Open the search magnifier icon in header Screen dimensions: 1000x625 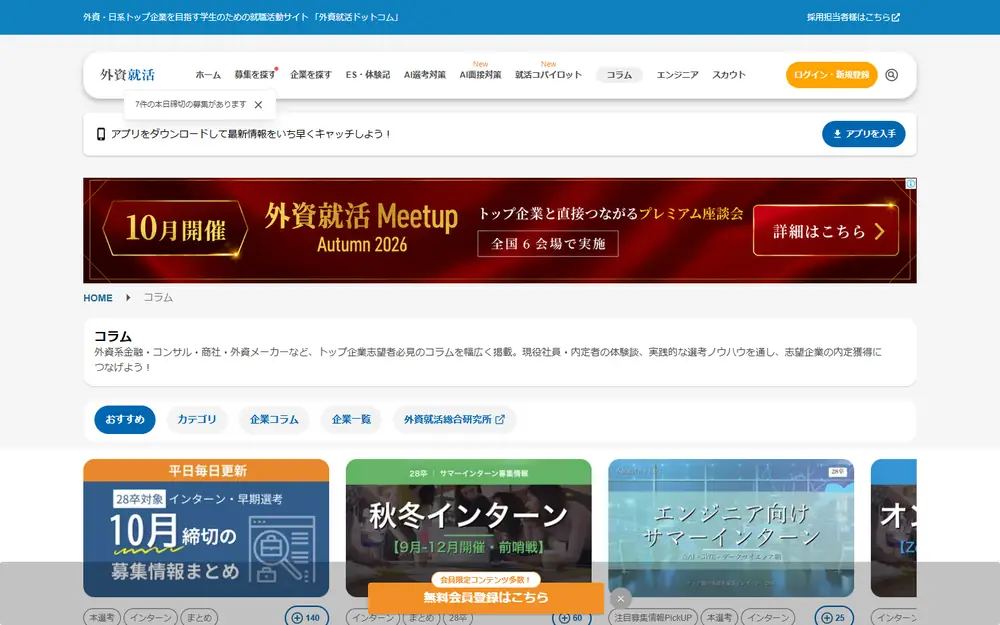(x=892, y=75)
